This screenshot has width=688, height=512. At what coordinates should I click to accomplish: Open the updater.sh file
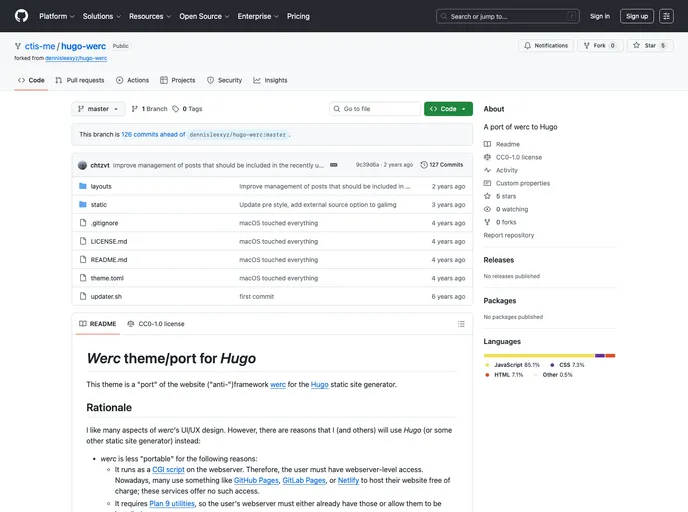[x=106, y=296]
